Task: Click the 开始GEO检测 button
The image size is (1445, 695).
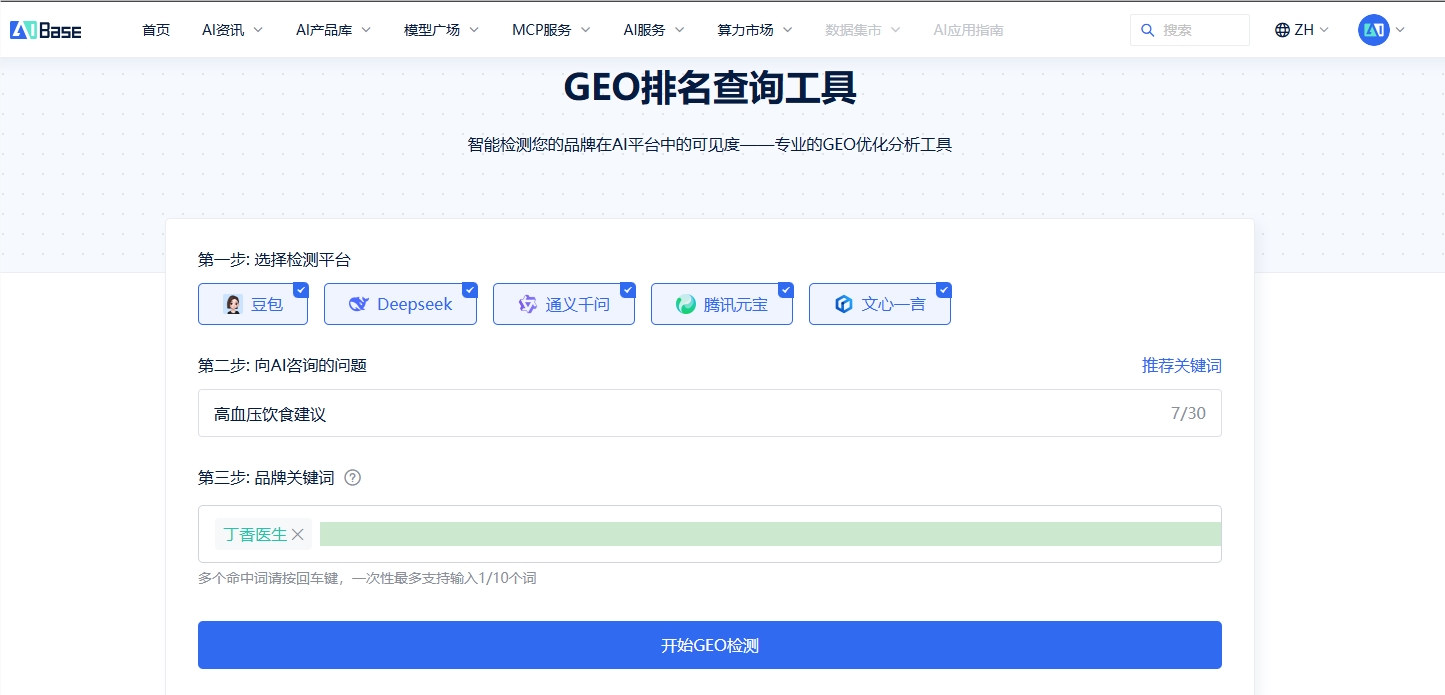Action: [x=710, y=645]
